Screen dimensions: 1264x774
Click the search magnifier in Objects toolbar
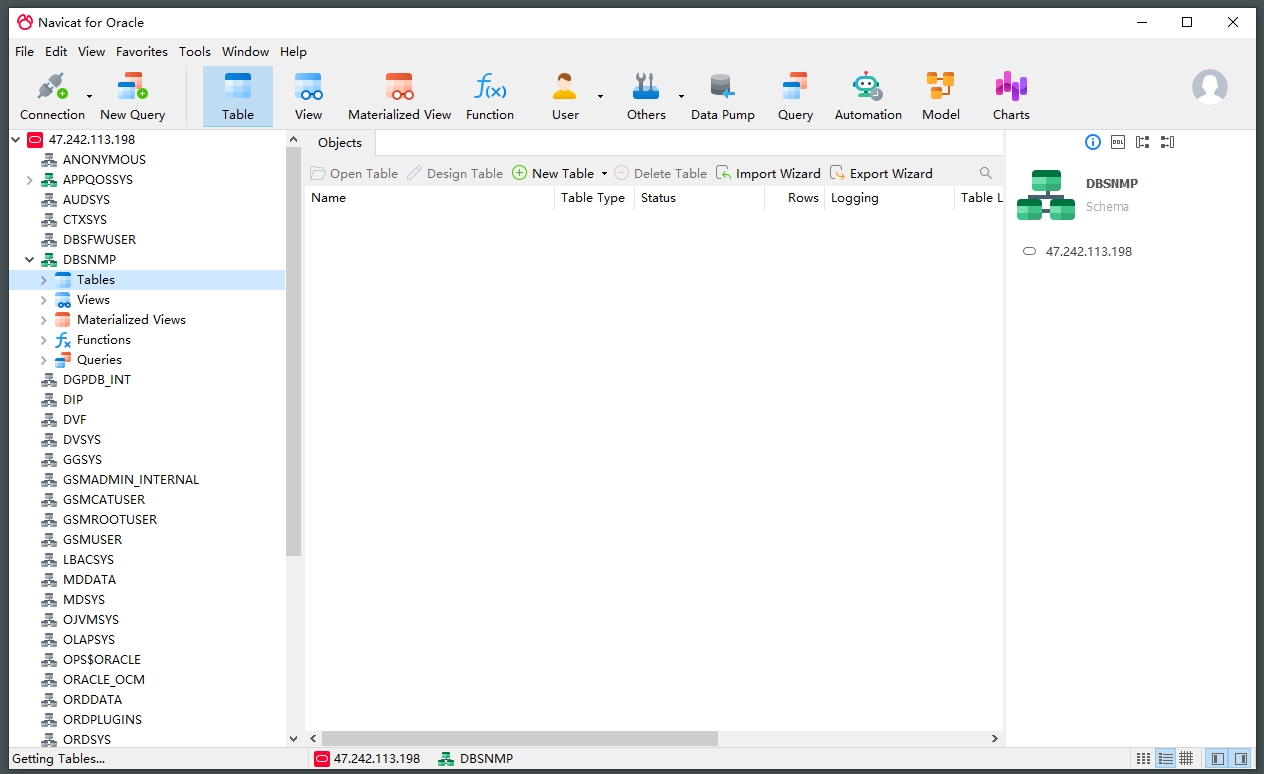pyautogui.click(x=986, y=173)
